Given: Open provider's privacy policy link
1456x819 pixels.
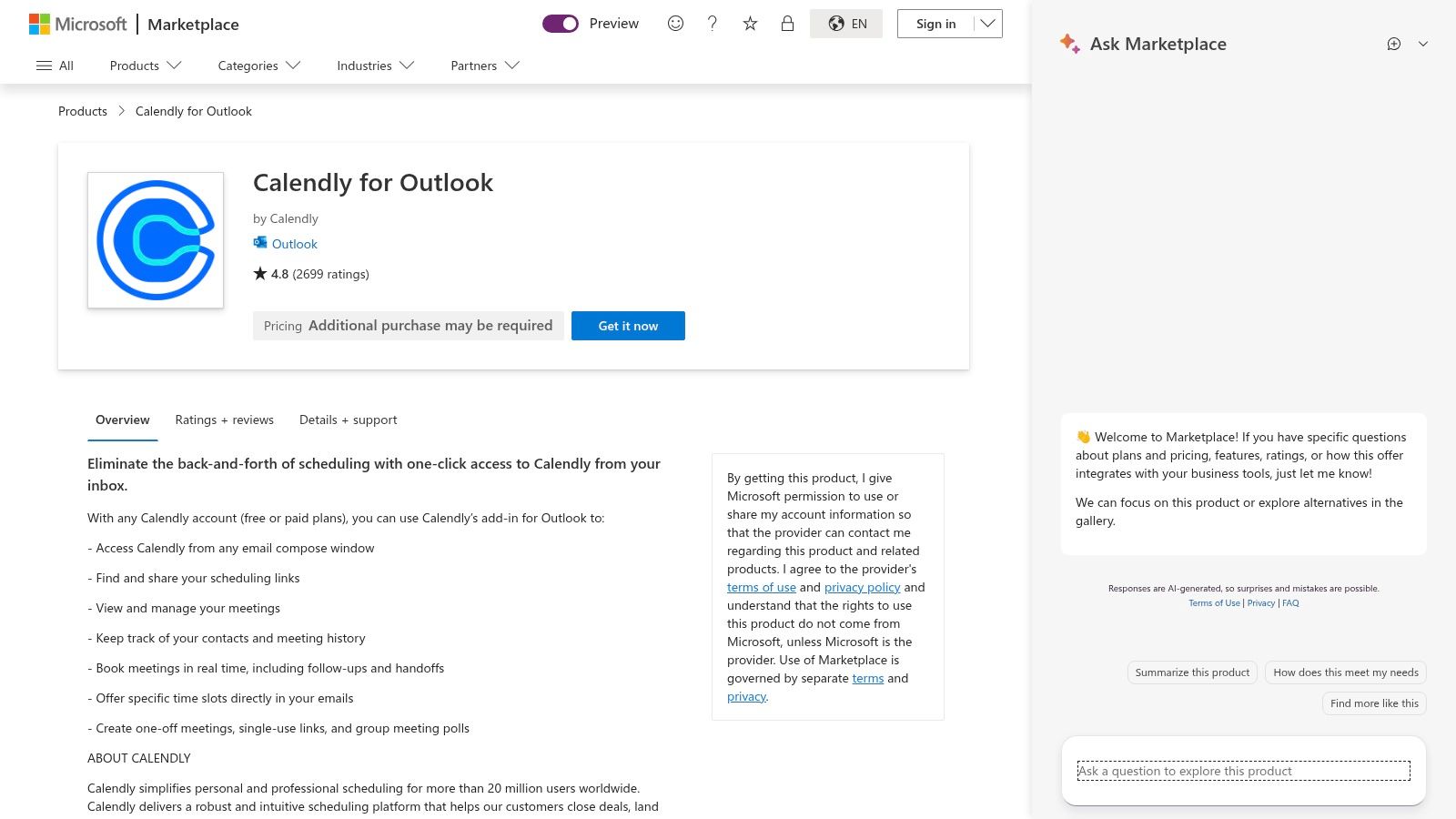Looking at the screenshot, I should pos(863,587).
